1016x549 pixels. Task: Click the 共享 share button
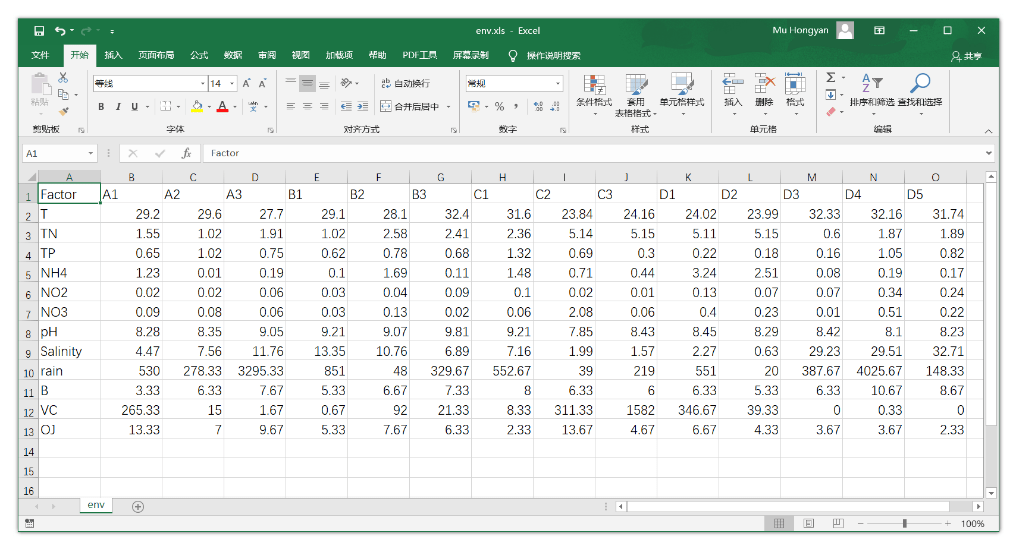pyautogui.click(x=966, y=56)
